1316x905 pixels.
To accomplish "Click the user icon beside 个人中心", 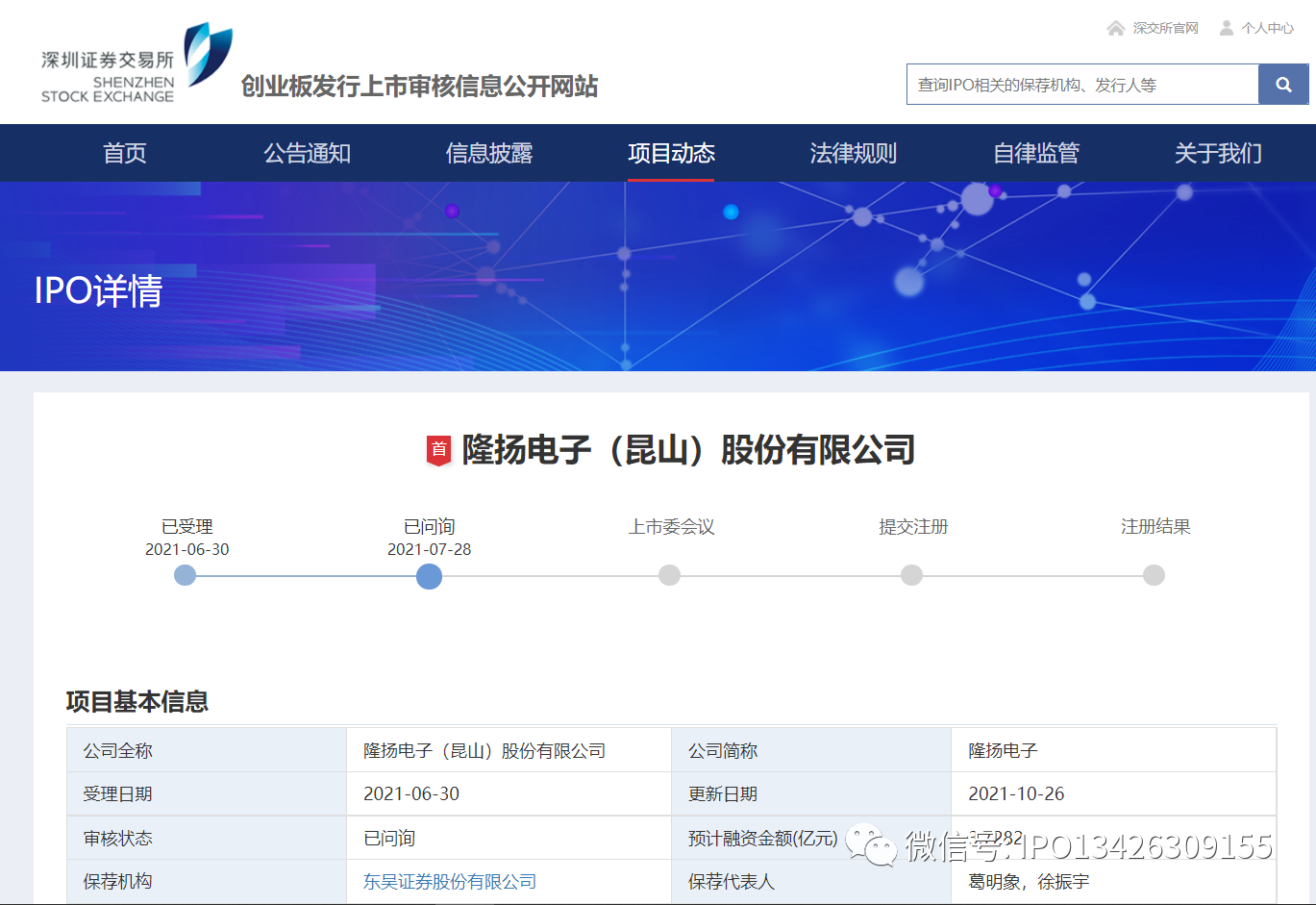I will click(x=1227, y=28).
